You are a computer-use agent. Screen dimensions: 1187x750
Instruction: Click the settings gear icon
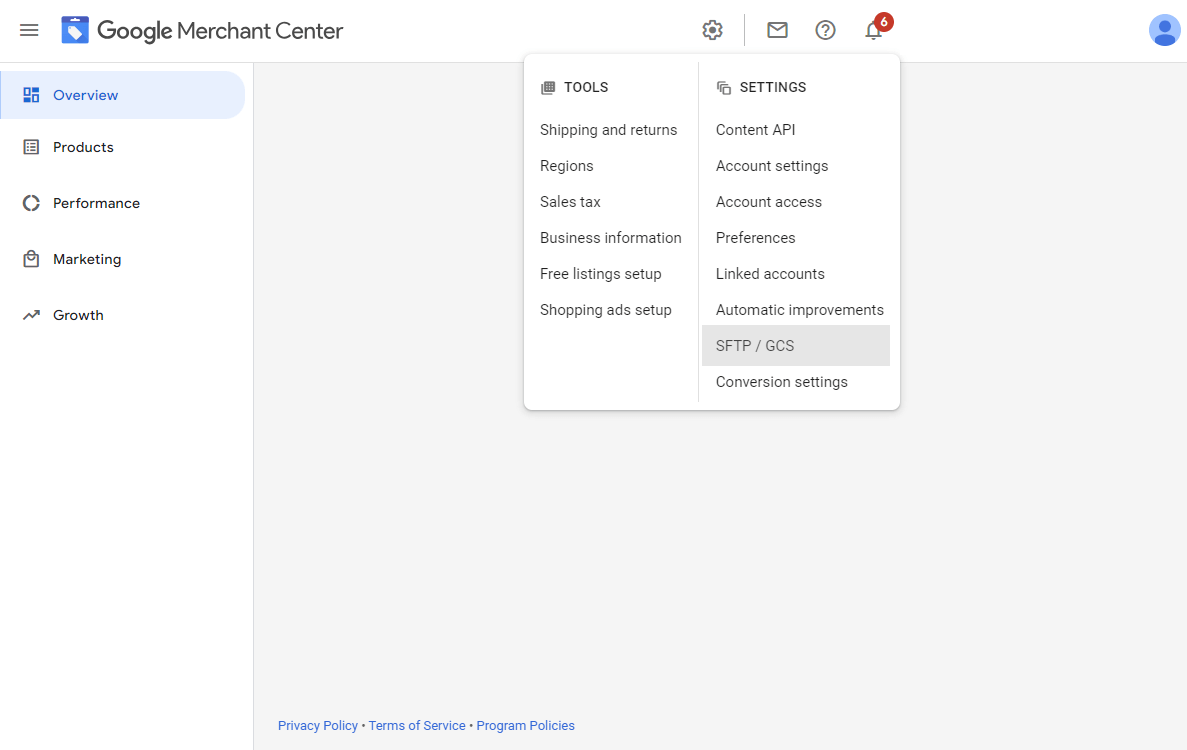point(712,30)
